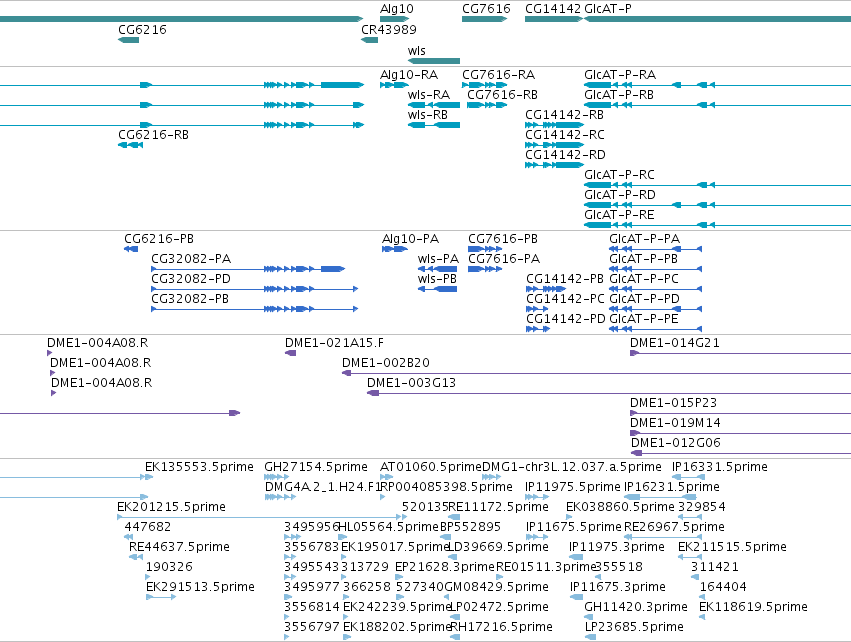This screenshot has height=642, width=851.
Task: Click the wls-PA protein label
Action: [439, 259]
